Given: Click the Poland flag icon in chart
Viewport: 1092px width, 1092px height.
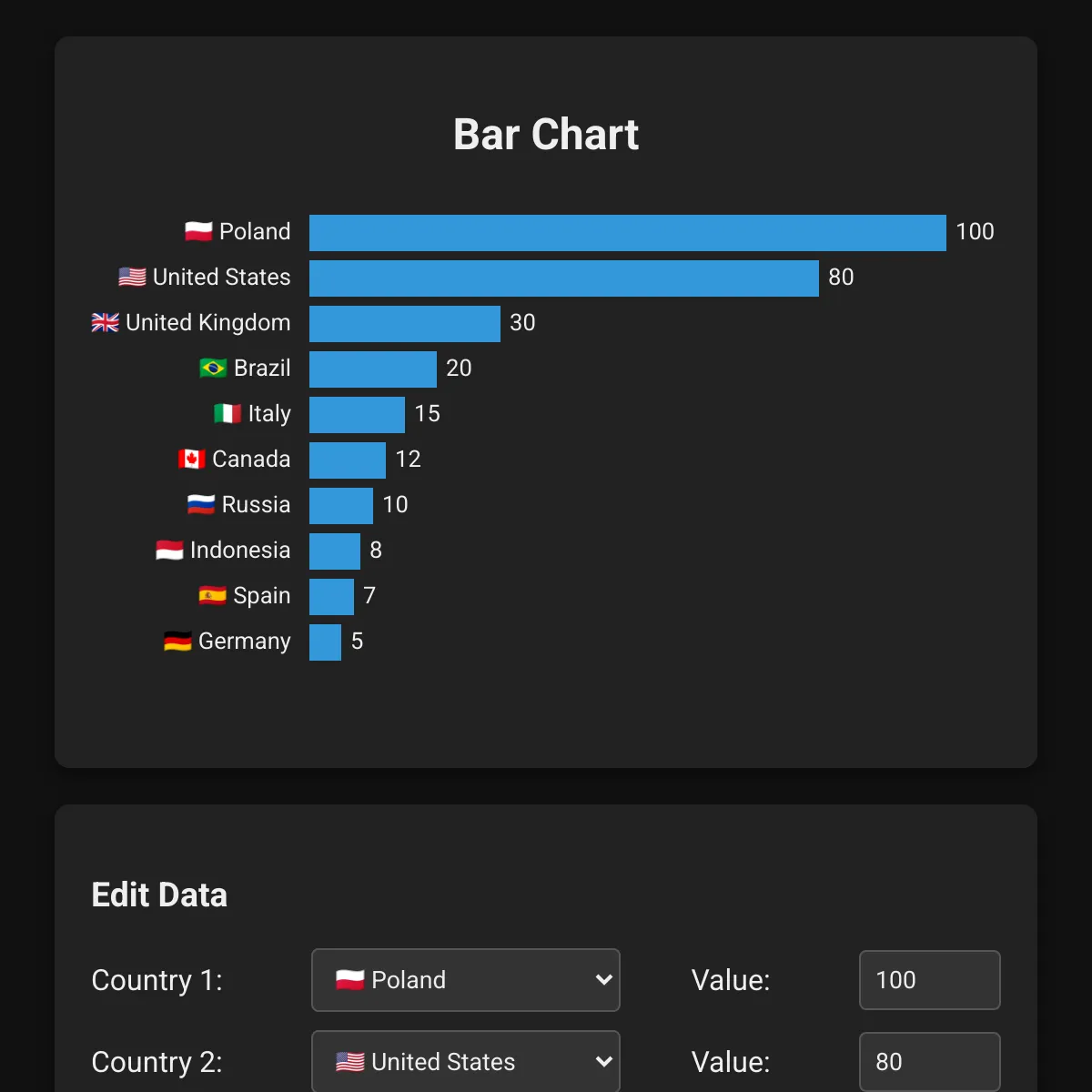Looking at the screenshot, I should coord(198,231).
